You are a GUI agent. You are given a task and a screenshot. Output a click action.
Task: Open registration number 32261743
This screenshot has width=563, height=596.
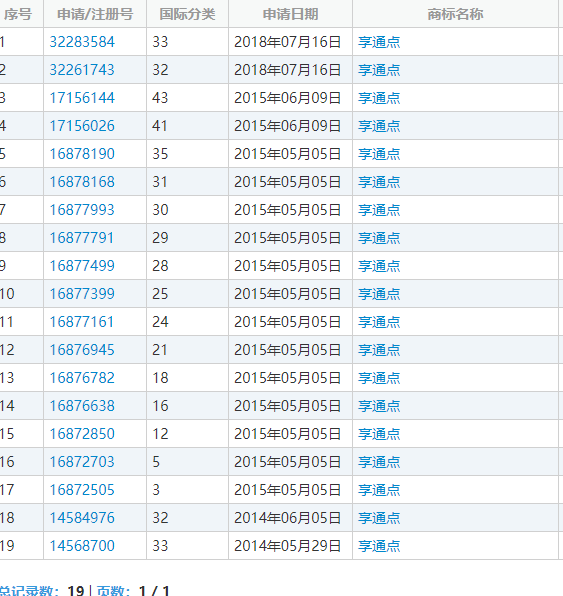[x=82, y=70]
